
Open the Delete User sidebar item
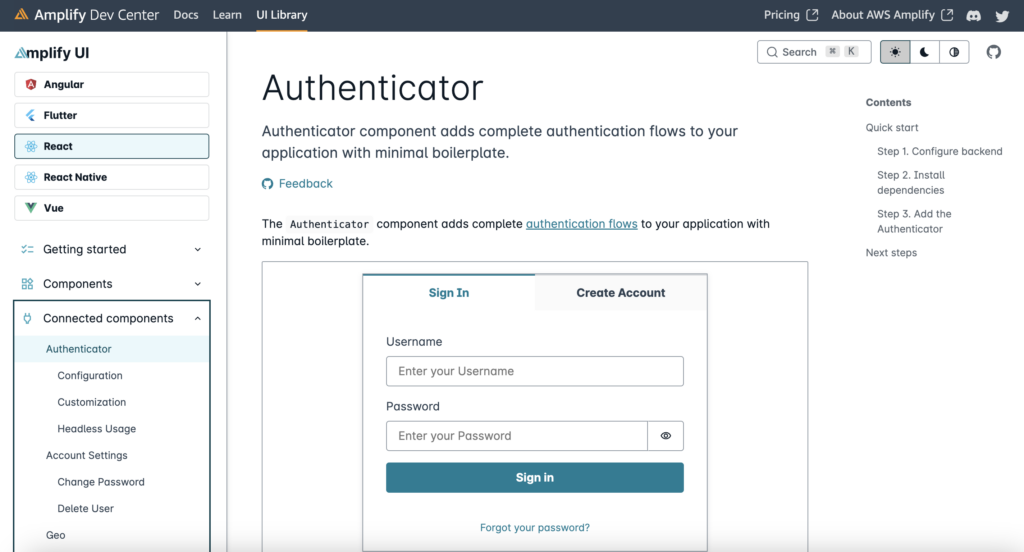pyautogui.click(x=86, y=508)
